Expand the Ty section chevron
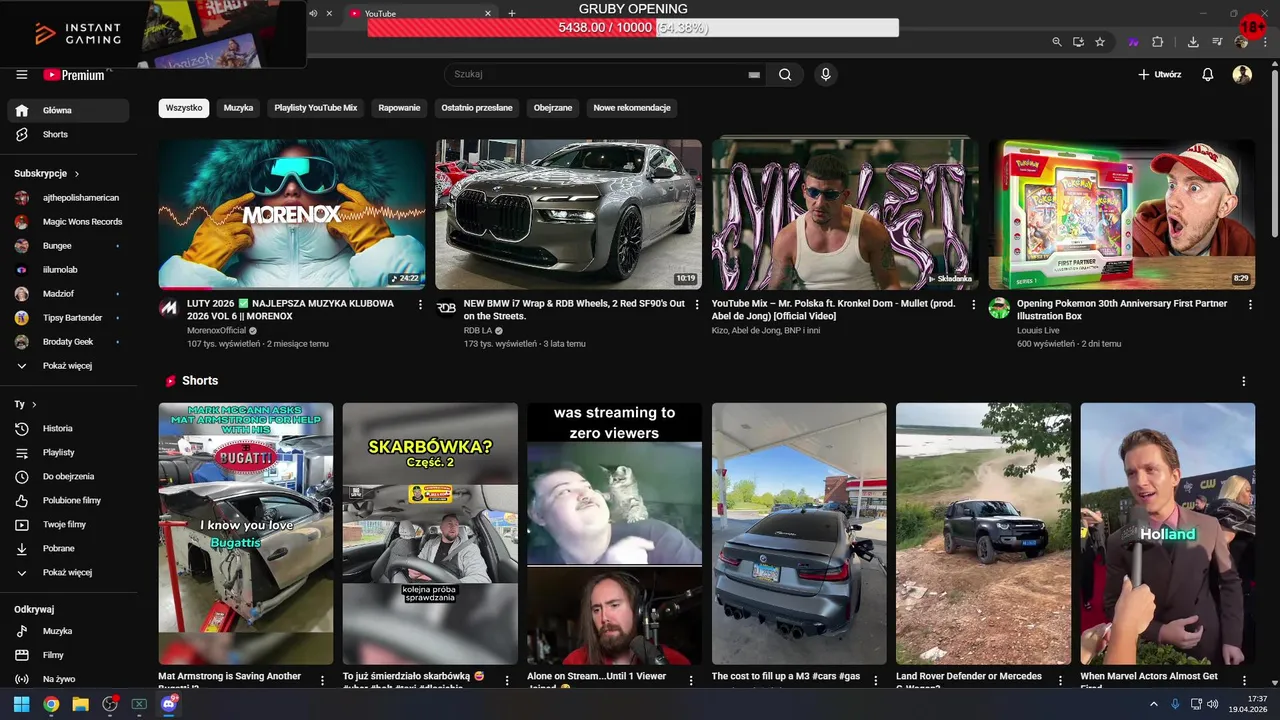Screen dimensions: 1280x720 (x=34, y=404)
